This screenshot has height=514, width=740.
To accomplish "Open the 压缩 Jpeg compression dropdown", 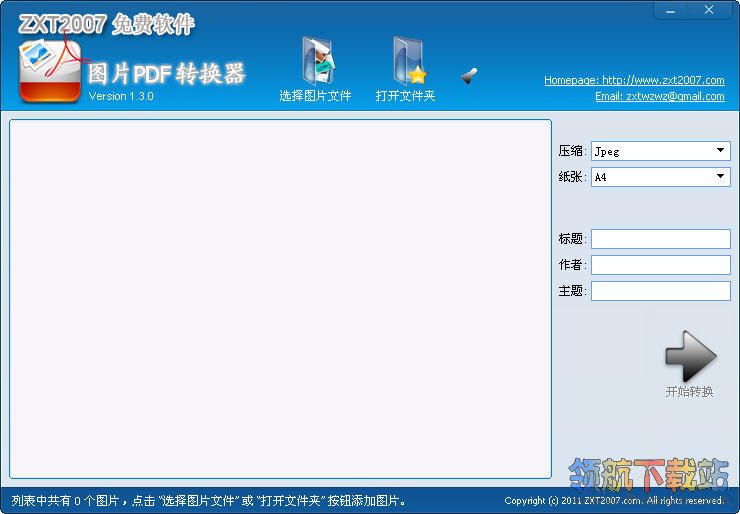I will coord(660,151).
